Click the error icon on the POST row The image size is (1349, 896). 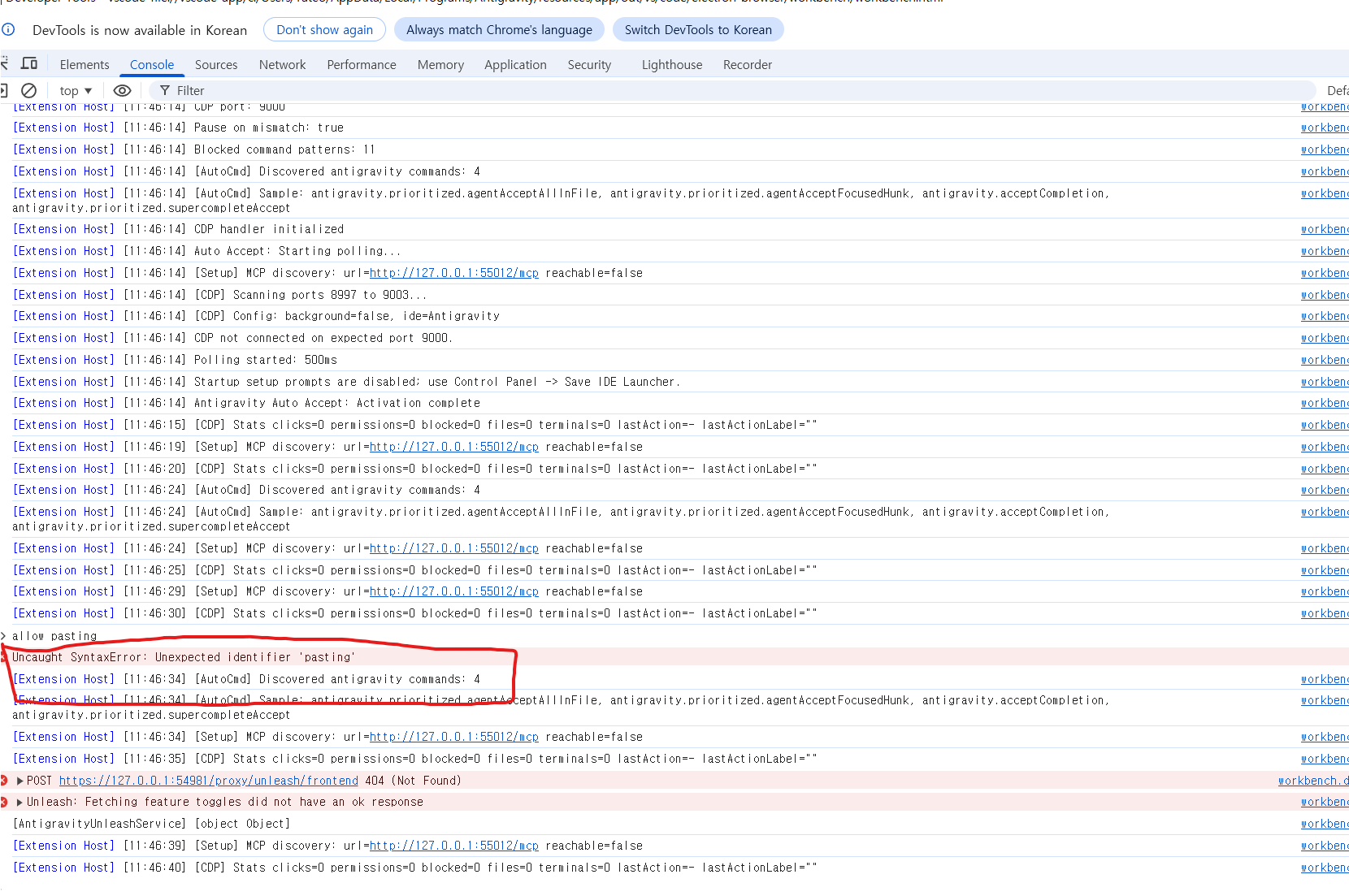(3, 781)
